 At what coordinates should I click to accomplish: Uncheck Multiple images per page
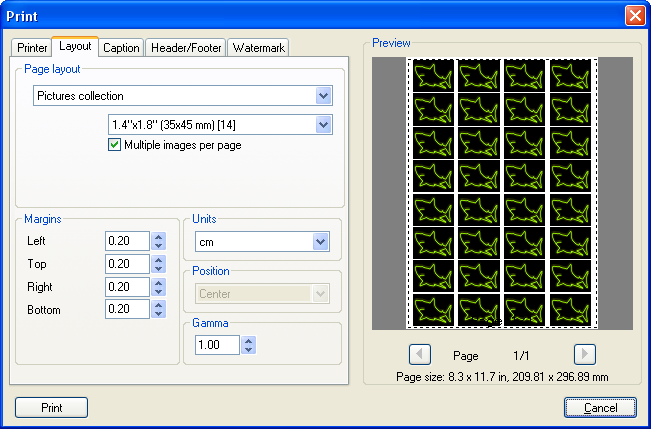click(114, 145)
